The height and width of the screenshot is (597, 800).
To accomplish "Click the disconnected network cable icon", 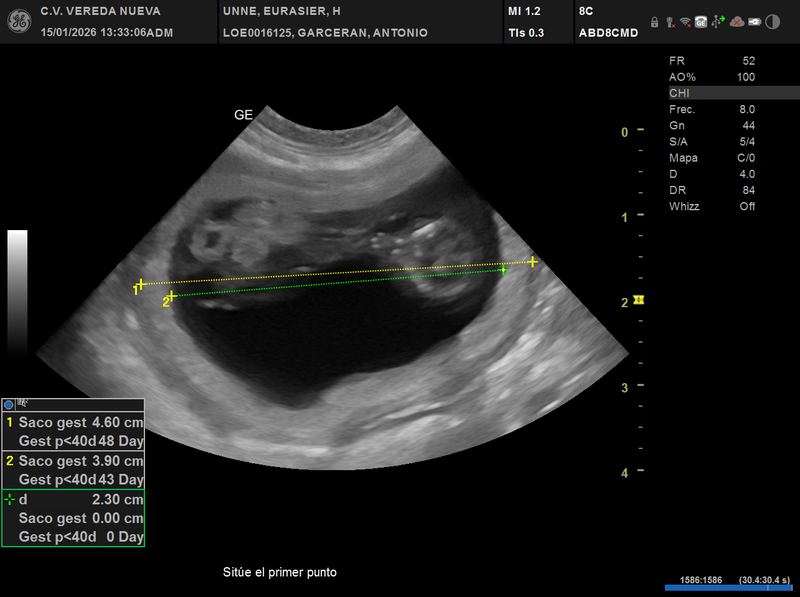I will 670,21.
